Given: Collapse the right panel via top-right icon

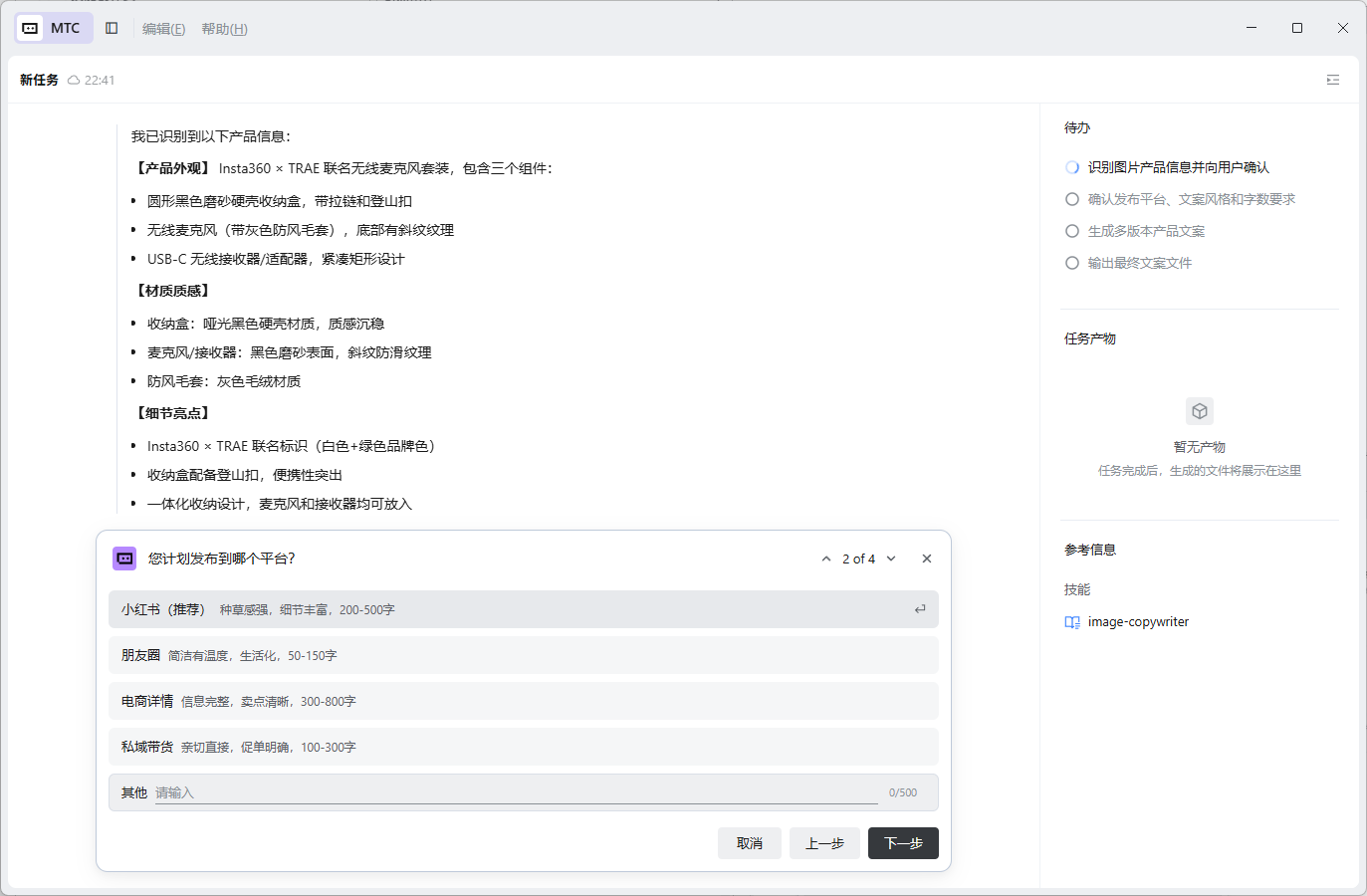Looking at the screenshot, I should 1333,80.
